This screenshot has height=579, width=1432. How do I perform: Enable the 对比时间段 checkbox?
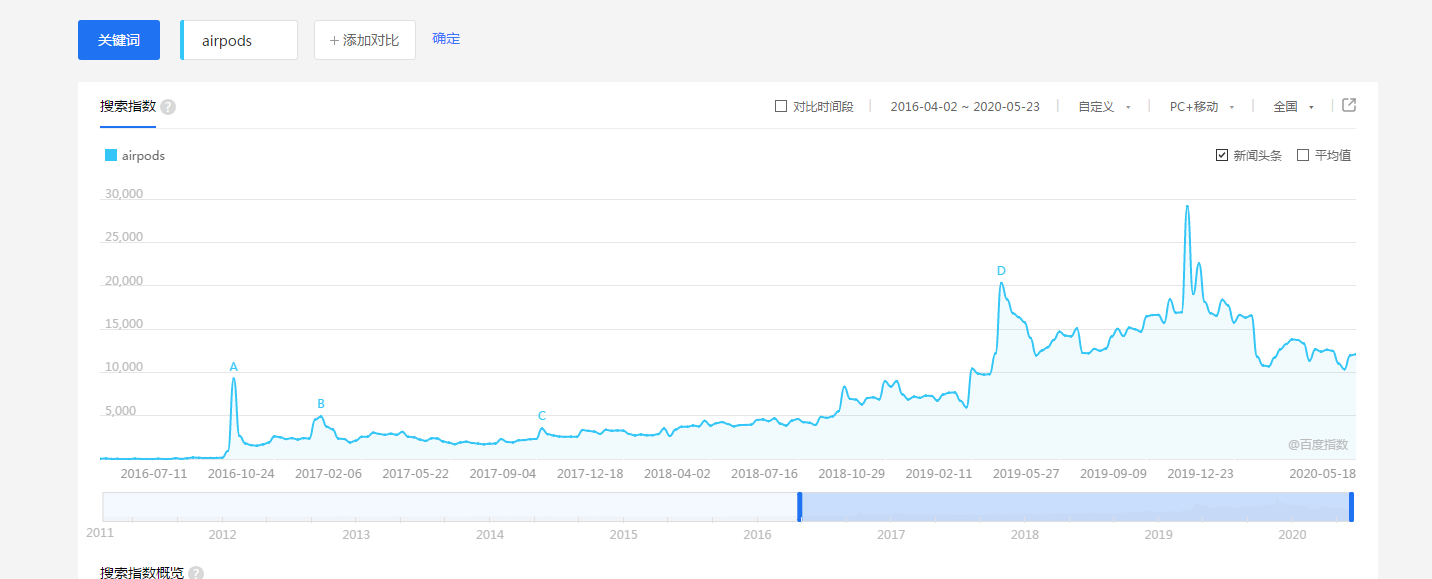[x=781, y=106]
